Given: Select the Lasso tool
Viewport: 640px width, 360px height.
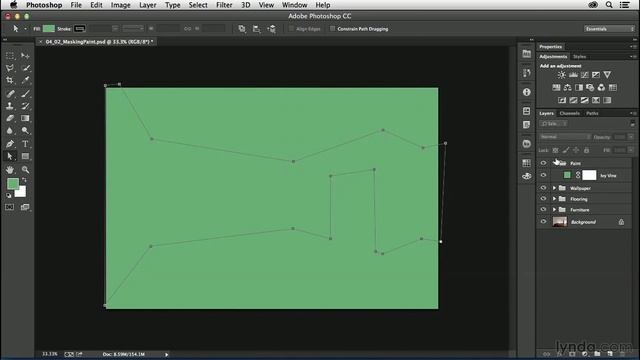Looking at the screenshot, I should click(x=10, y=68).
